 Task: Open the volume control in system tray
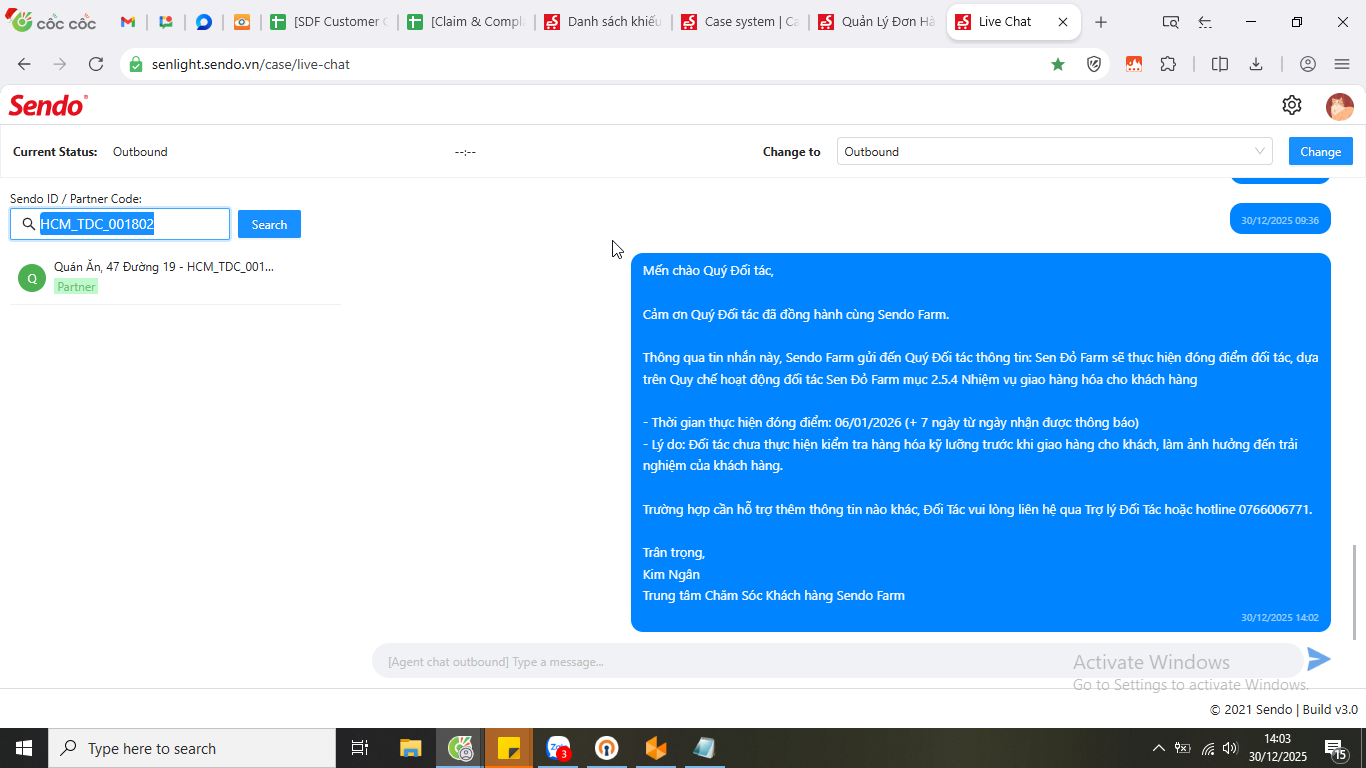pyautogui.click(x=1230, y=748)
